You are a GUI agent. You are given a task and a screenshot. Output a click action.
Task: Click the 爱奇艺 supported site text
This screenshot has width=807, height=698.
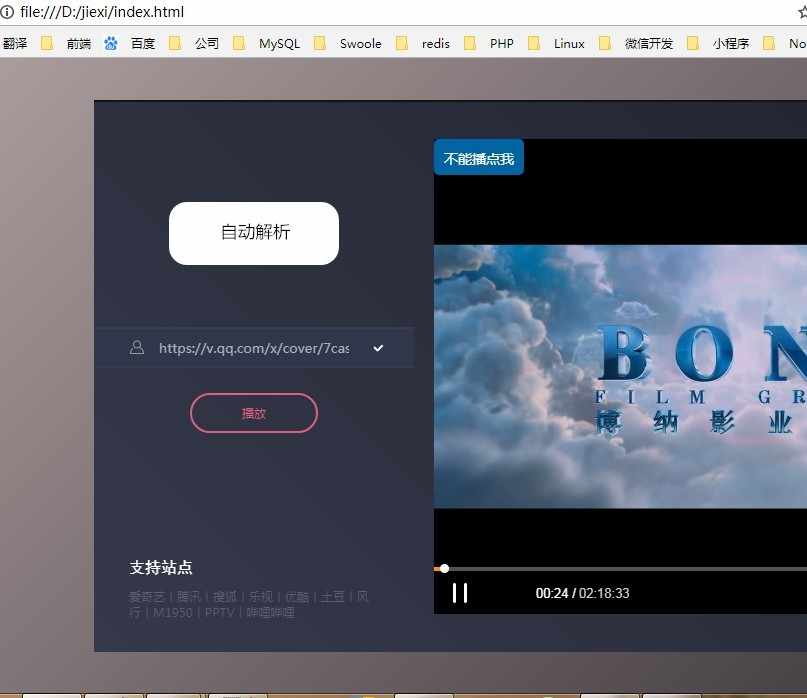(x=147, y=597)
